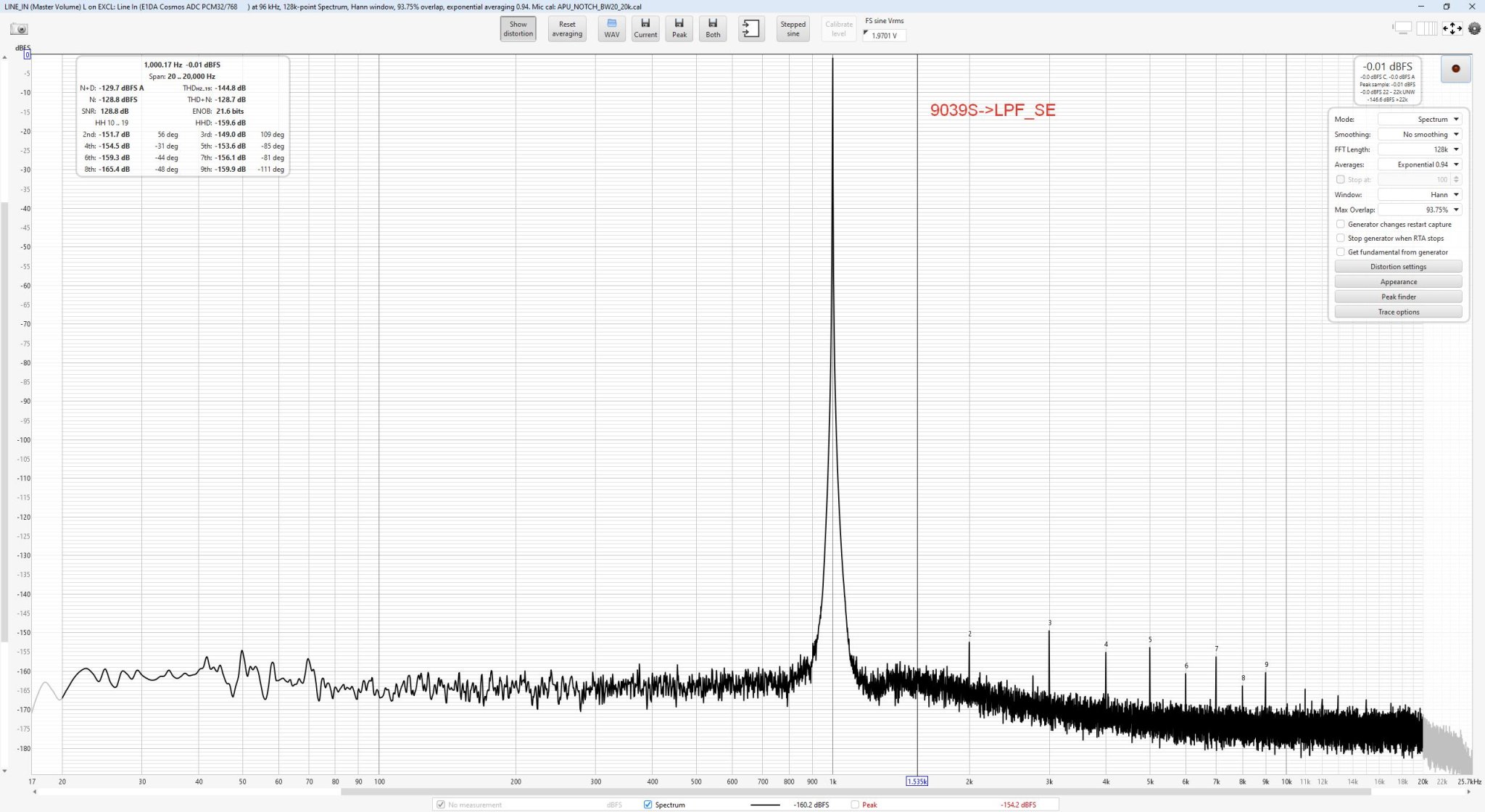This screenshot has width=1485, height=812.
Task: Open the Max Overlap dropdown
Action: coord(1420,210)
